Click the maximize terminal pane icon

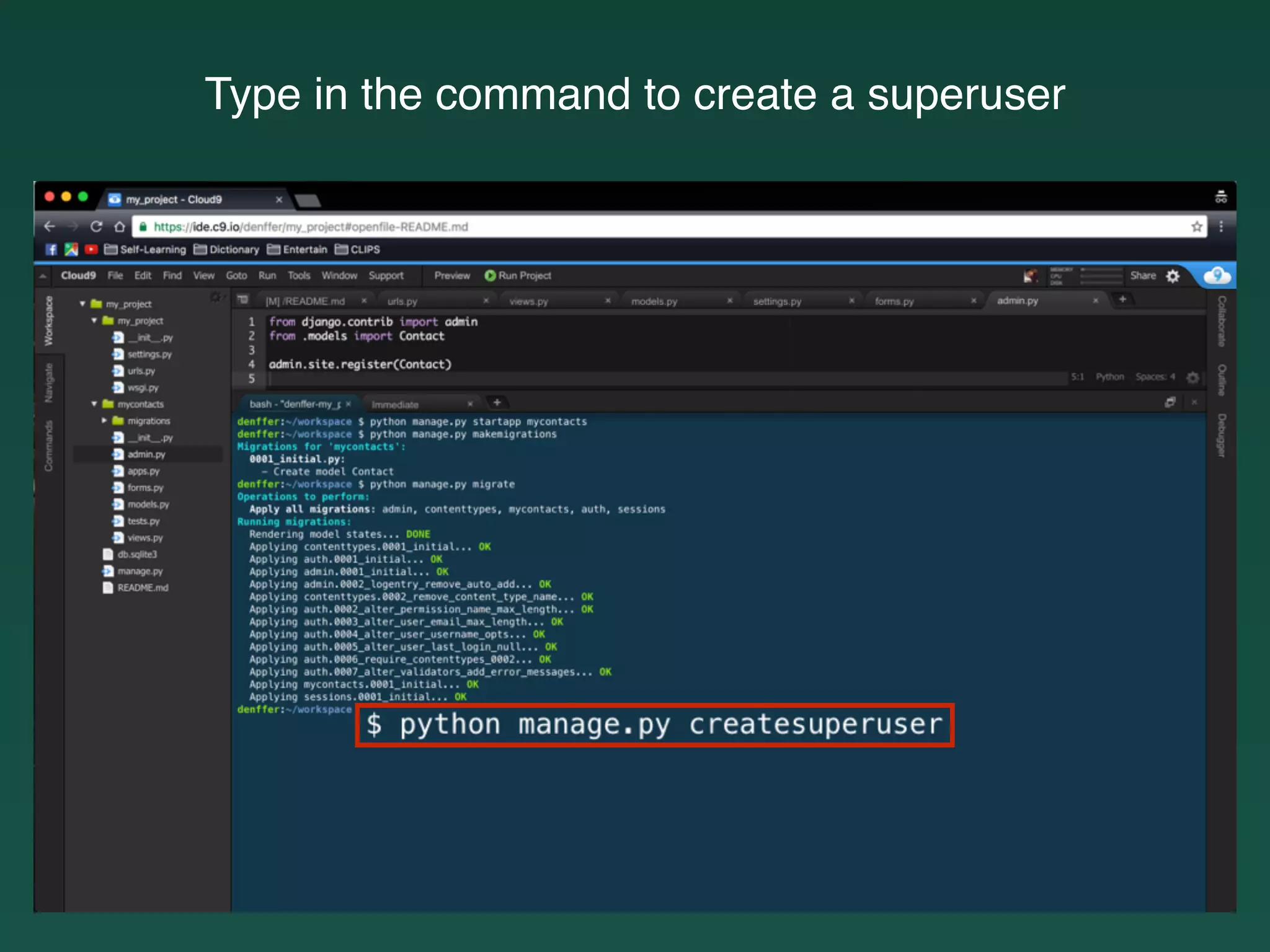pyautogui.click(x=1170, y=402)
